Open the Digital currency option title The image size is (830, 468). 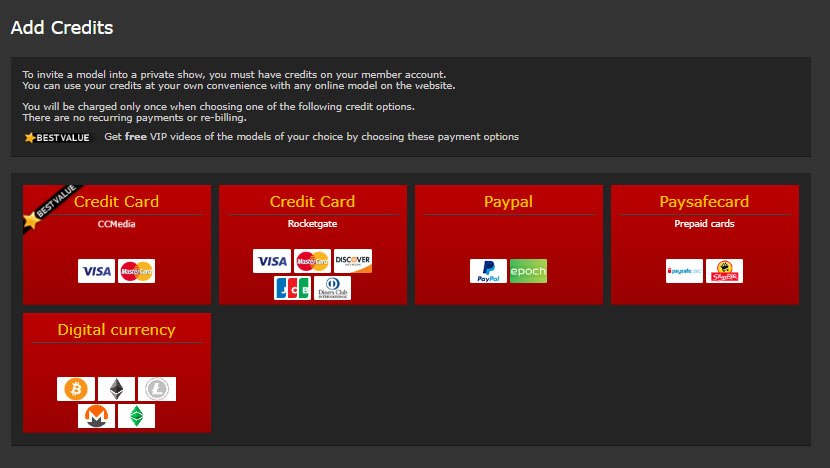pos(116,330)
